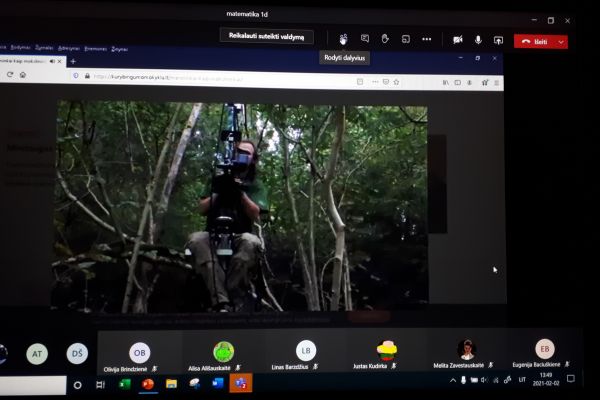600x400 pixels.
Task: Leave the meeting with Išeiti button
Action: point(535,42)
